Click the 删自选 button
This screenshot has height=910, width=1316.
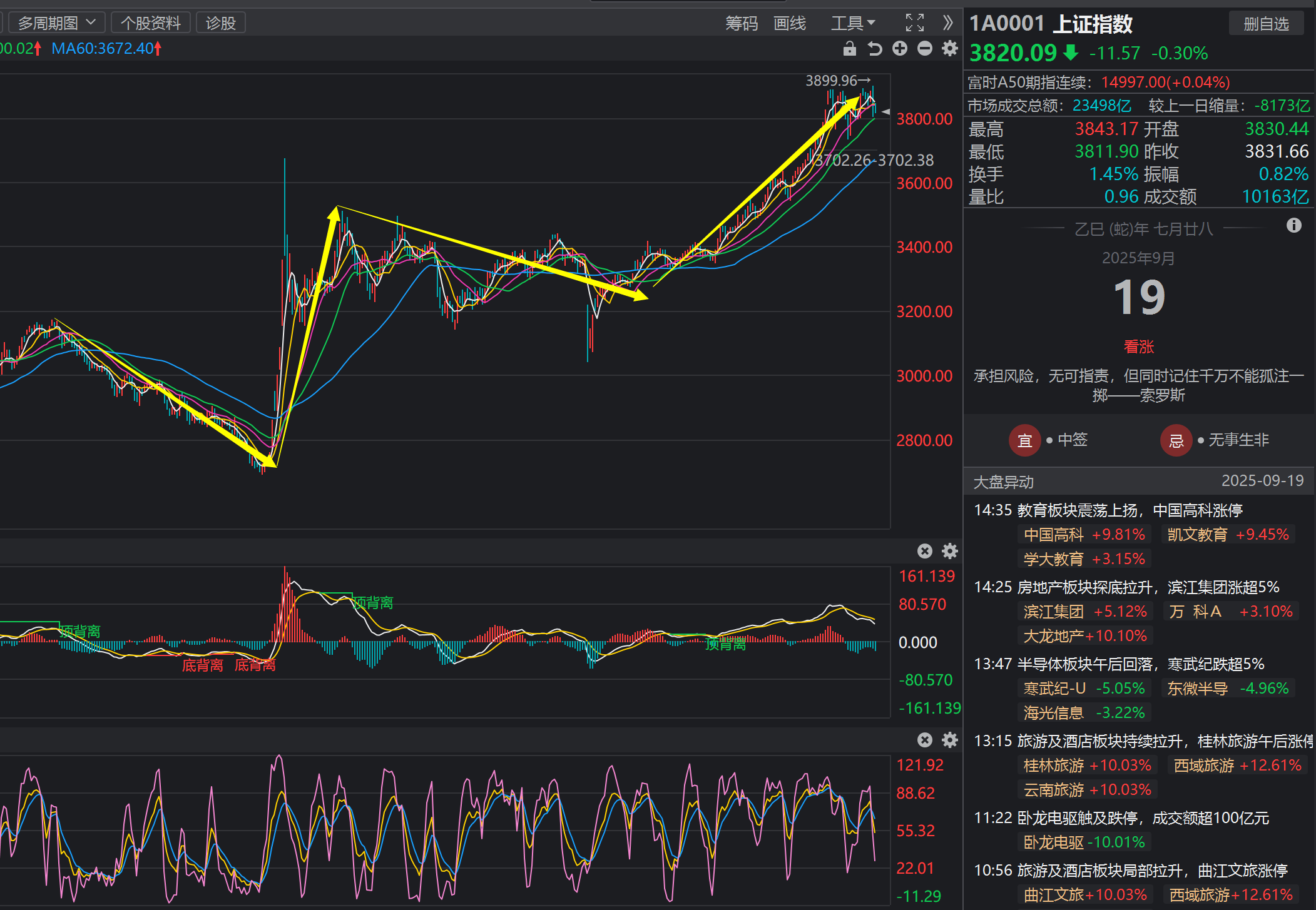[1266, 24]
